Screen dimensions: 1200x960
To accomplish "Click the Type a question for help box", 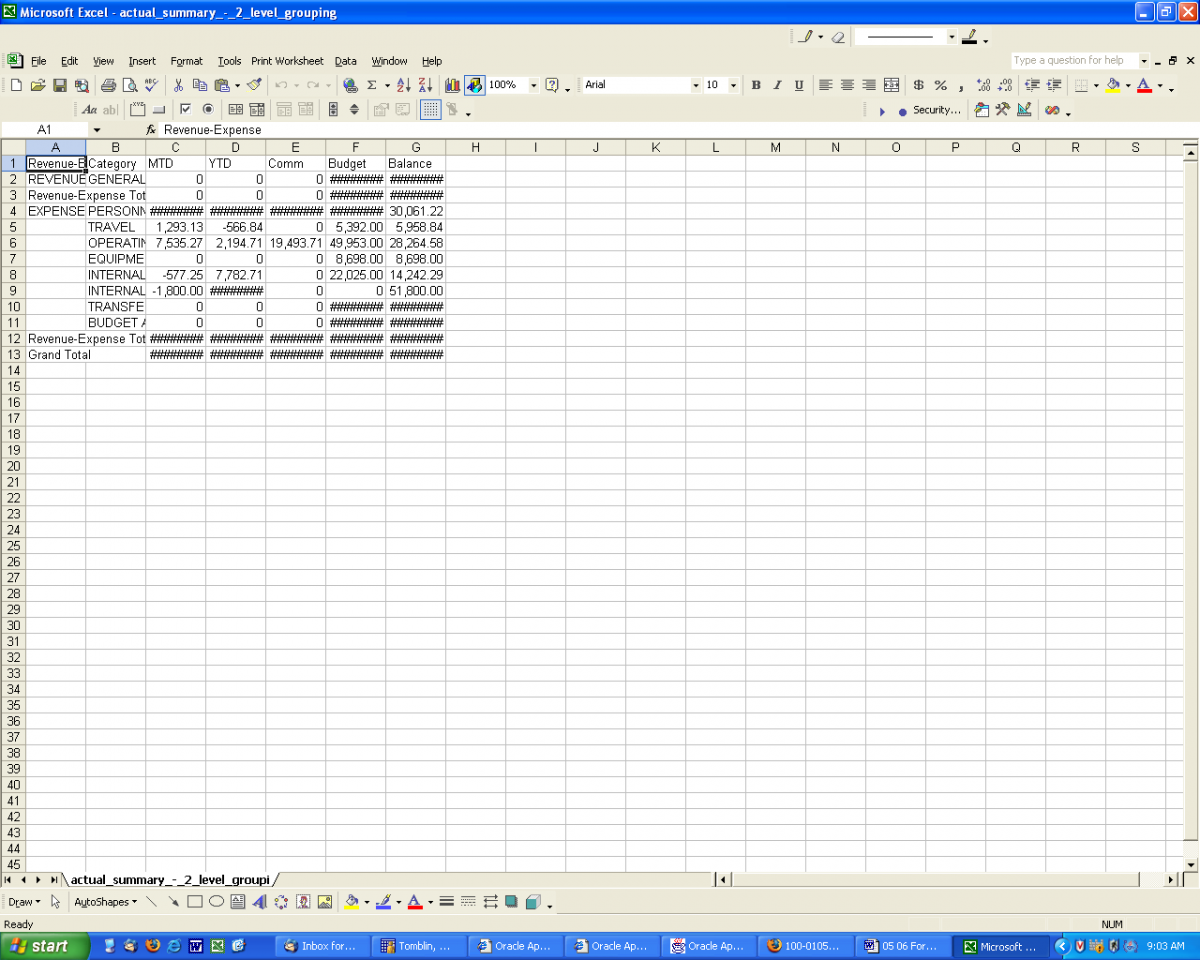I will click(x=1073, y=61).
